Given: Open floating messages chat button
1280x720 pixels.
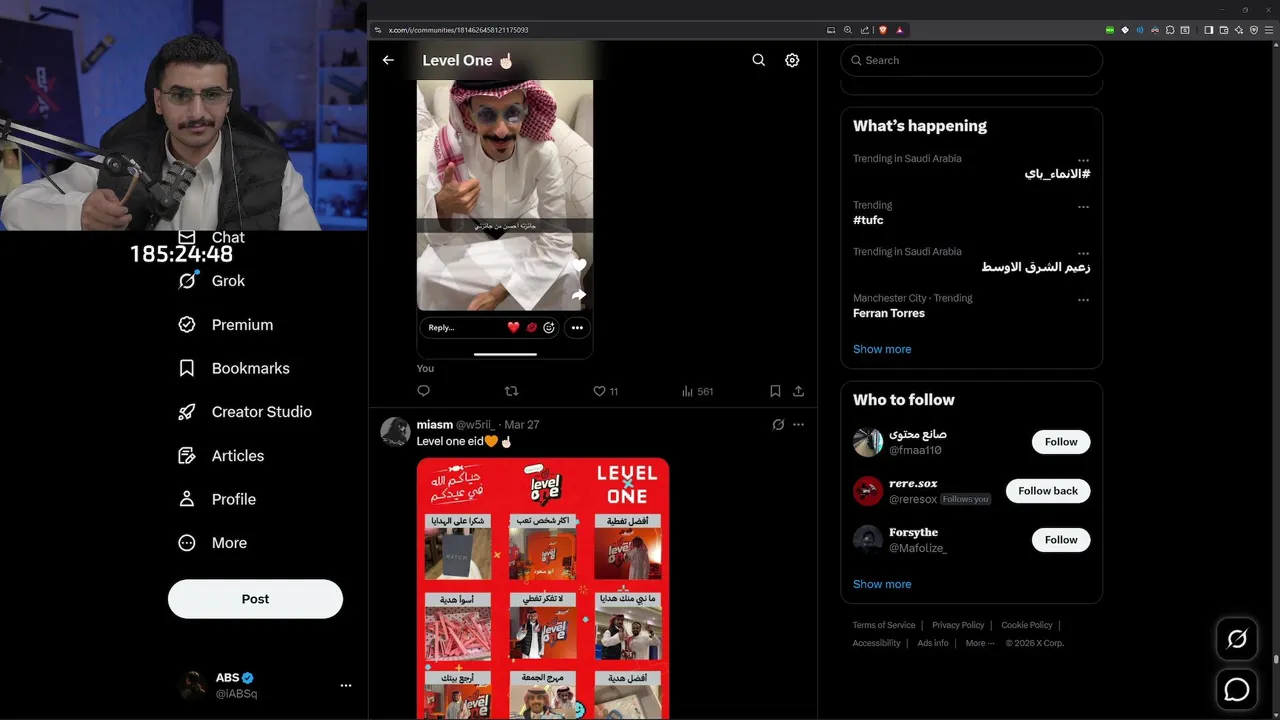Looking at the screenshot, I should click(1237, 690).
